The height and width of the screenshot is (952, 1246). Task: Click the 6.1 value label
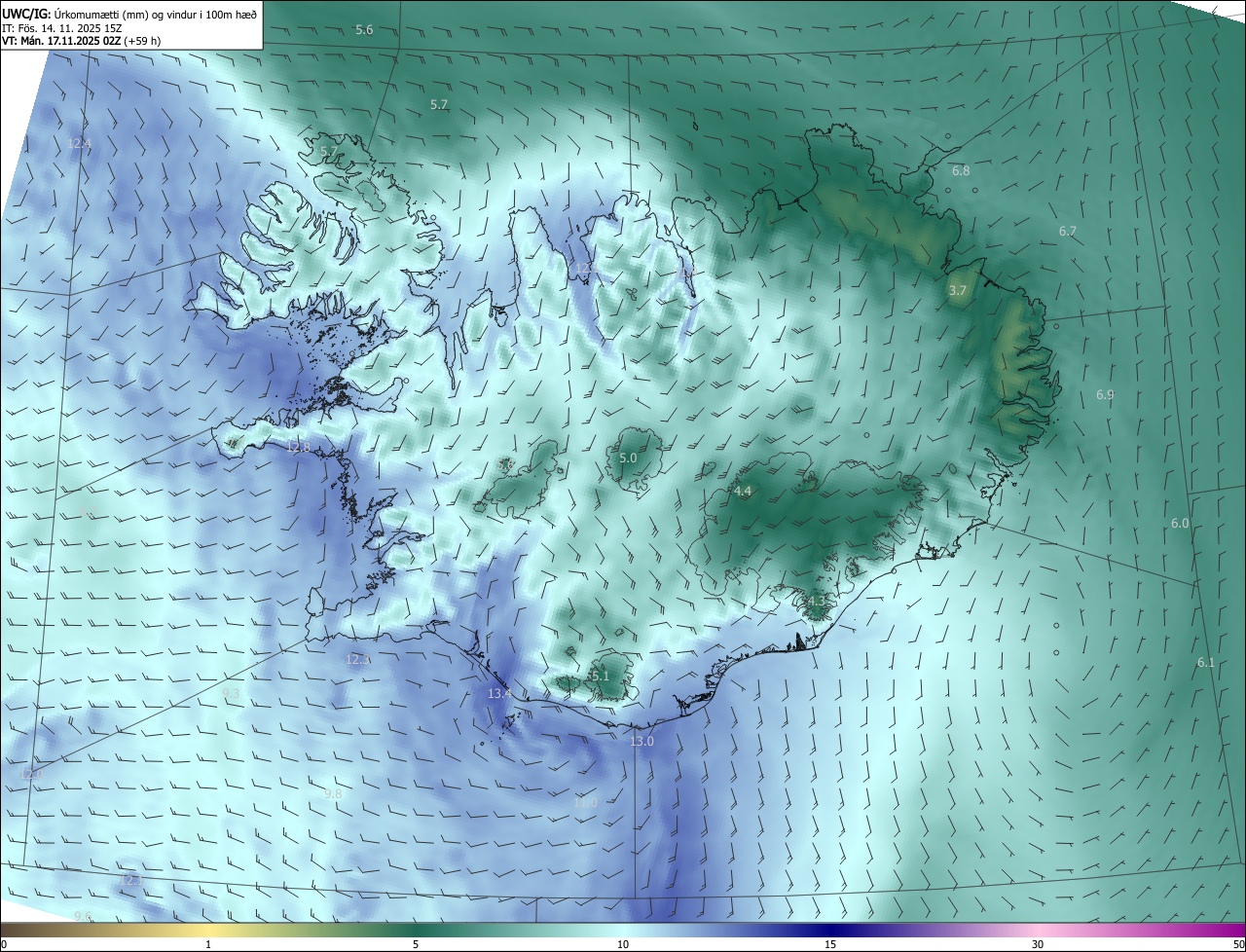point(1206,662)
